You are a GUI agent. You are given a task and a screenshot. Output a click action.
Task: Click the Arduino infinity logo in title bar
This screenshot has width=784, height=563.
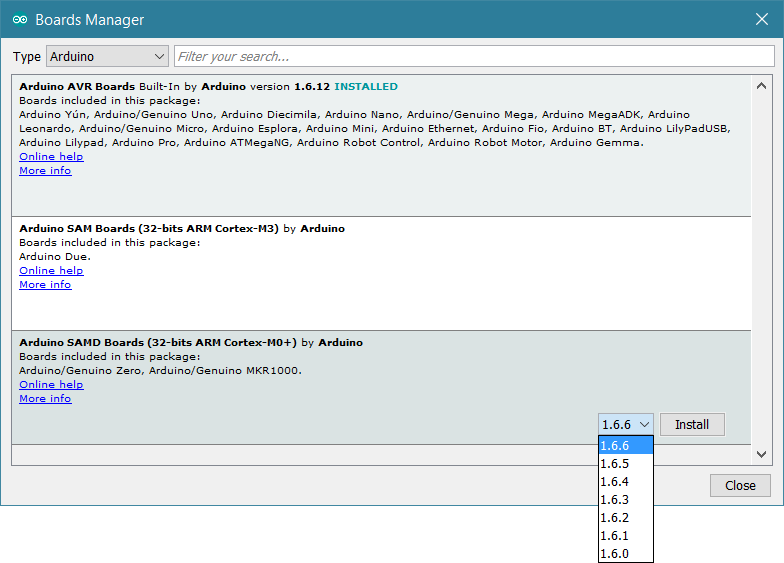20,20
